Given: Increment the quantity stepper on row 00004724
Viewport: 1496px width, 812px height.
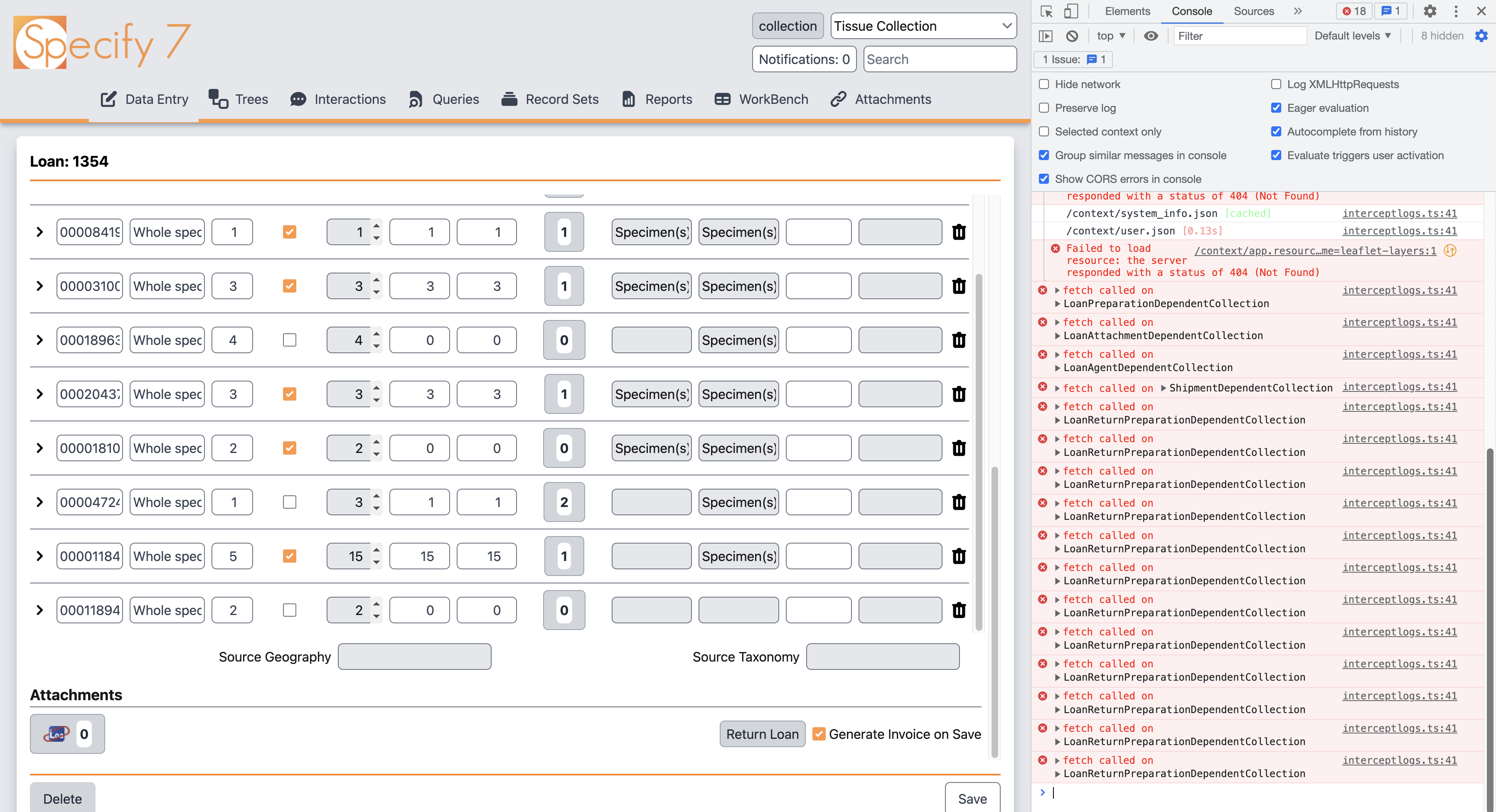Looking at the screenshot, I should (377, 496).
